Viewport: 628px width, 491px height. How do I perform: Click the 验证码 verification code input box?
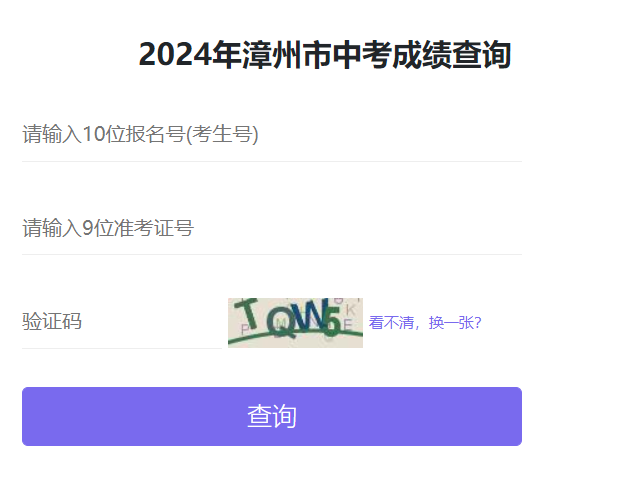pyautogui.click(x=120, y=322)
